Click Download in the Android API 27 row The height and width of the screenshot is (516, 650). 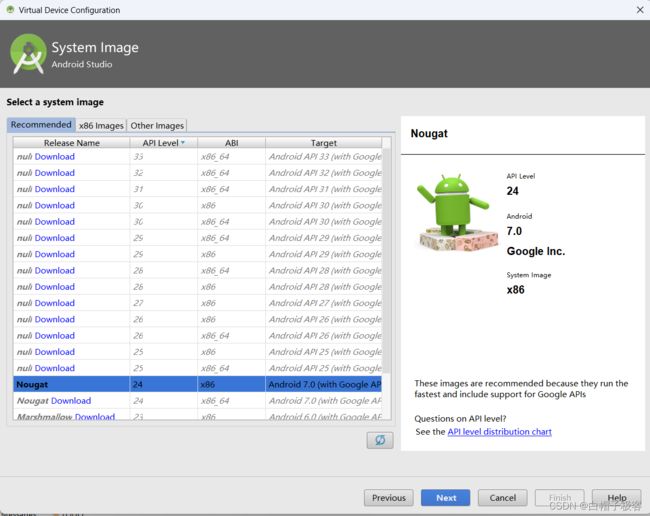pos(55,303)
